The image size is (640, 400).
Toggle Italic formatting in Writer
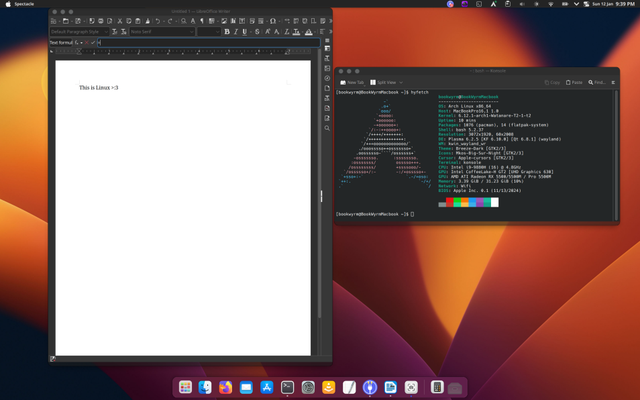(x=236, y=31)
